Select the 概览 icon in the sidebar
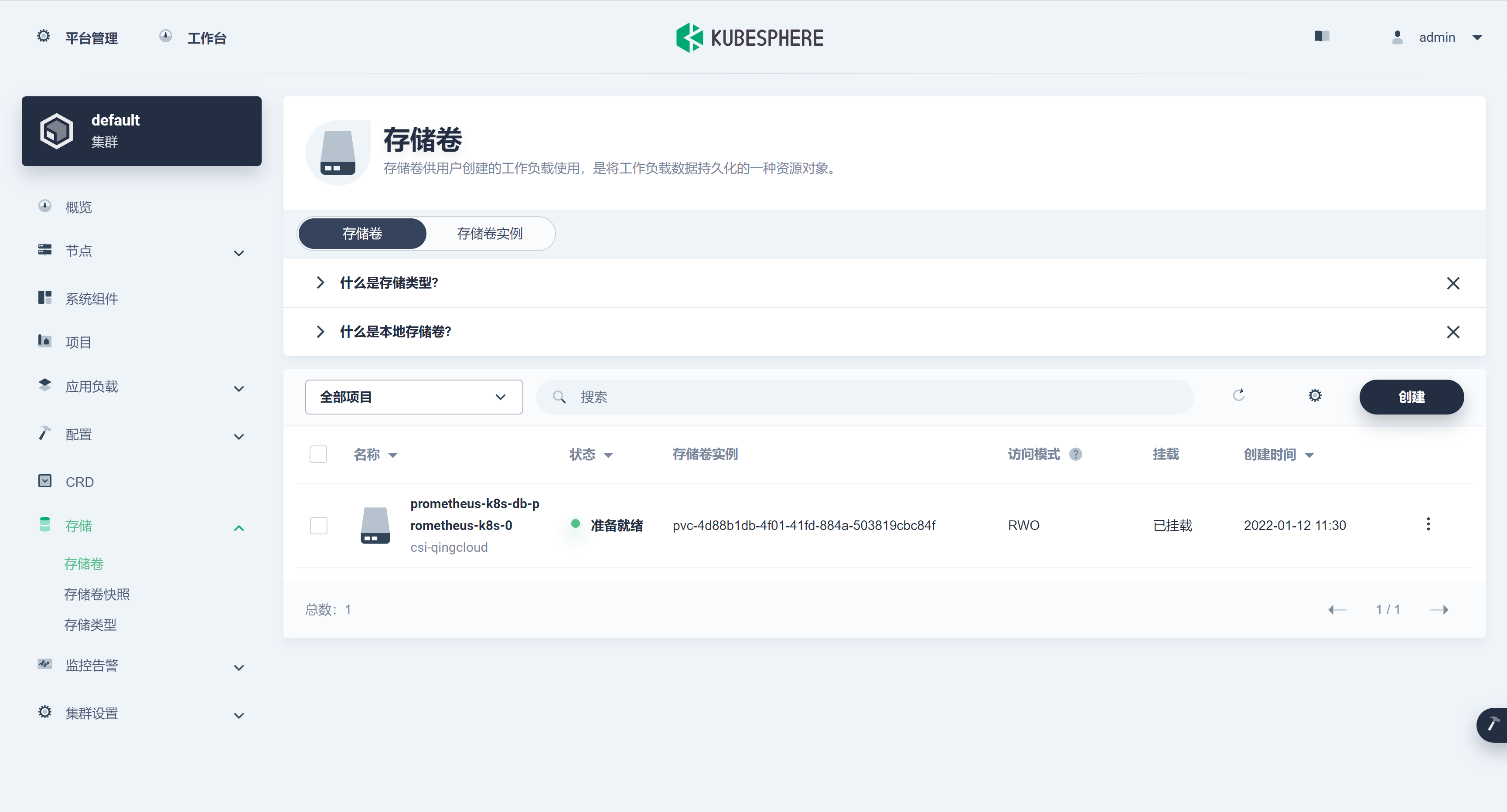This screenshot has width=1507, height=812. coord(44,206)
